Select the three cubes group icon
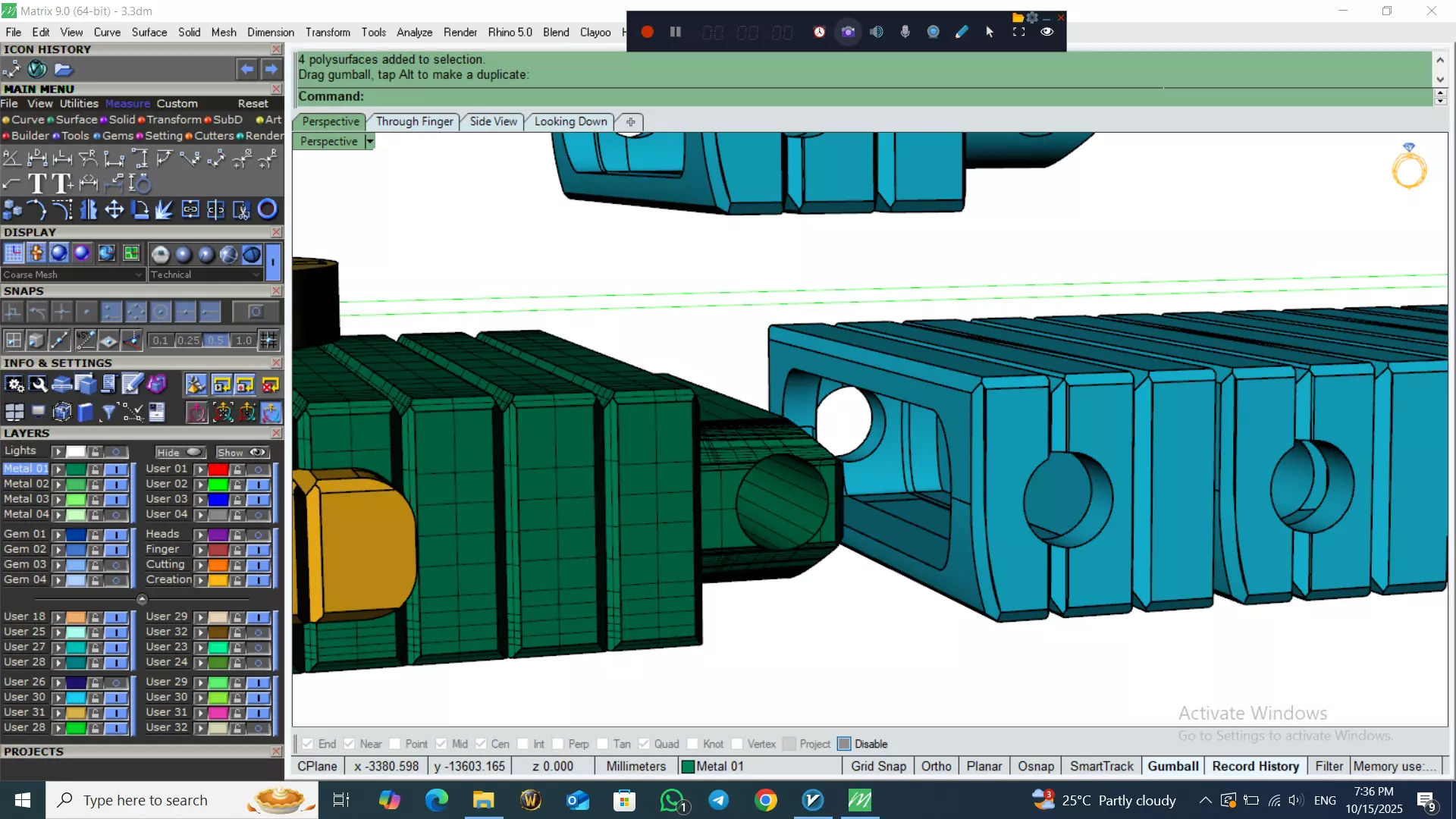Image resolution: width=1456 pixels, height=819 pixels. coord(12,209)
